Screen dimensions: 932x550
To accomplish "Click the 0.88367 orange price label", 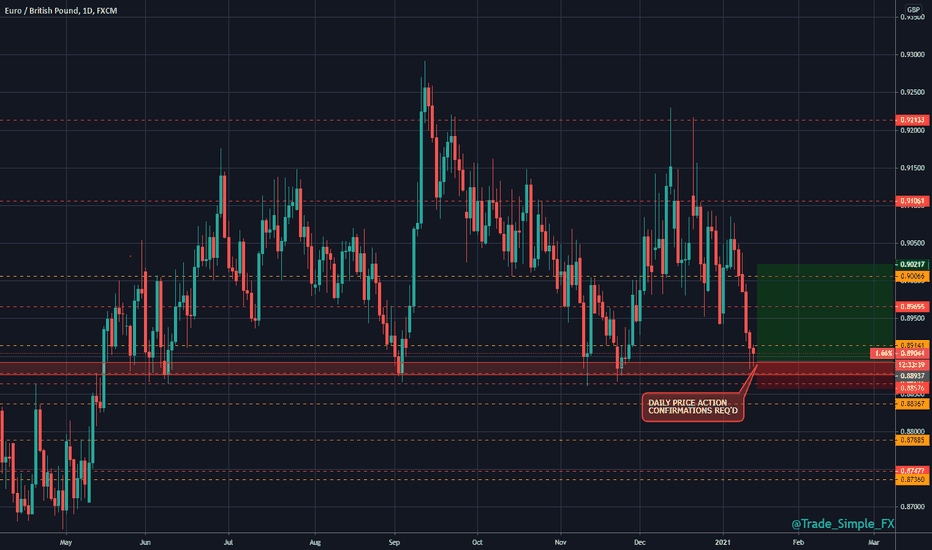I will coord(912,404).
